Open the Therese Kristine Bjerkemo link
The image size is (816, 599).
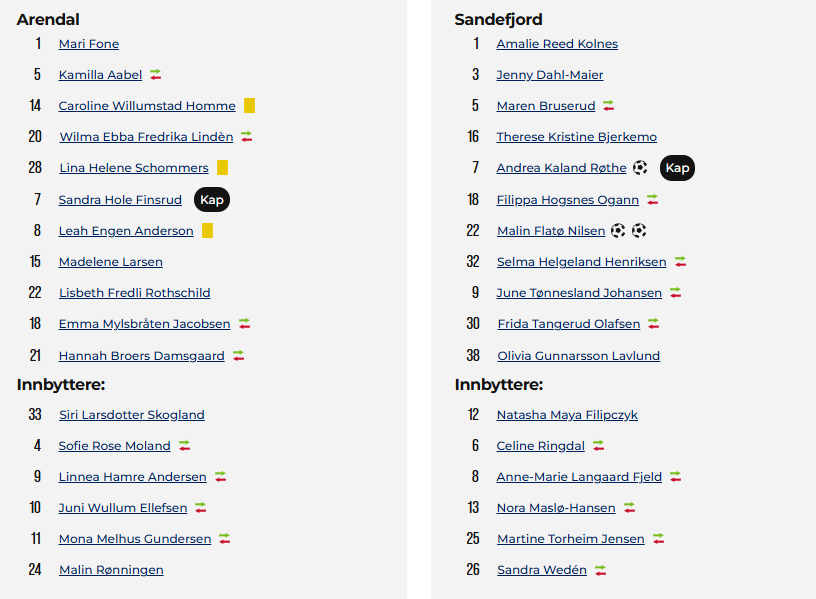(x=577, y=137)
